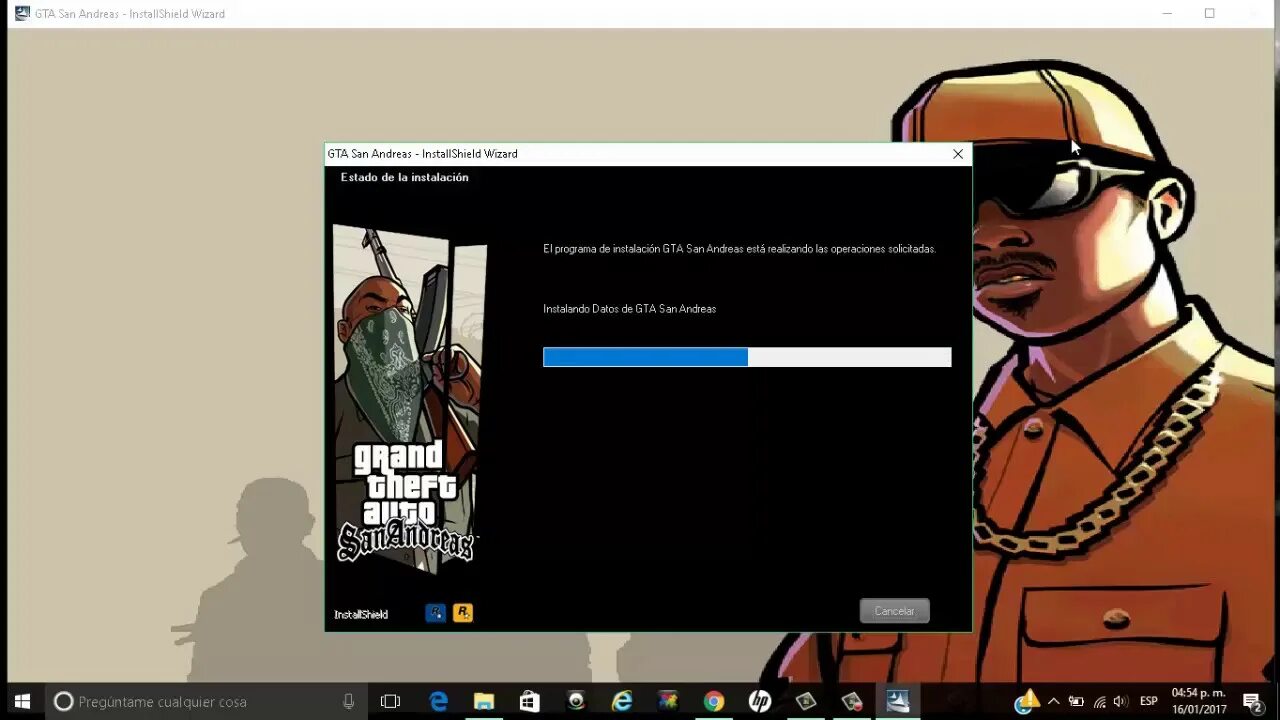The height and width of the screenshot is (720, 1280).
Task: Click the app icon in outer window title bar
Action: (22, 13)
